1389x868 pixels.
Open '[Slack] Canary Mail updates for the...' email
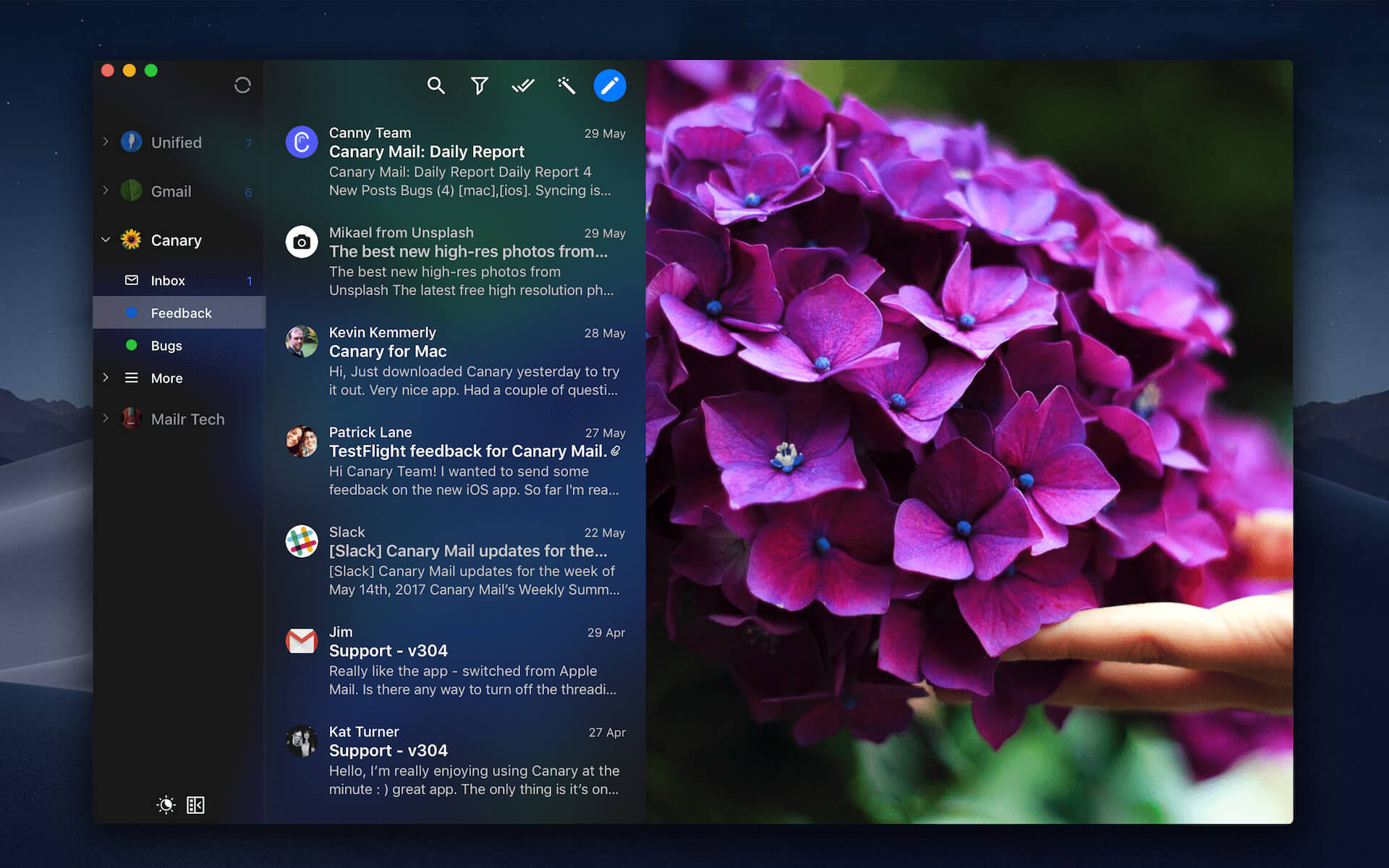[x=455, y=561]
